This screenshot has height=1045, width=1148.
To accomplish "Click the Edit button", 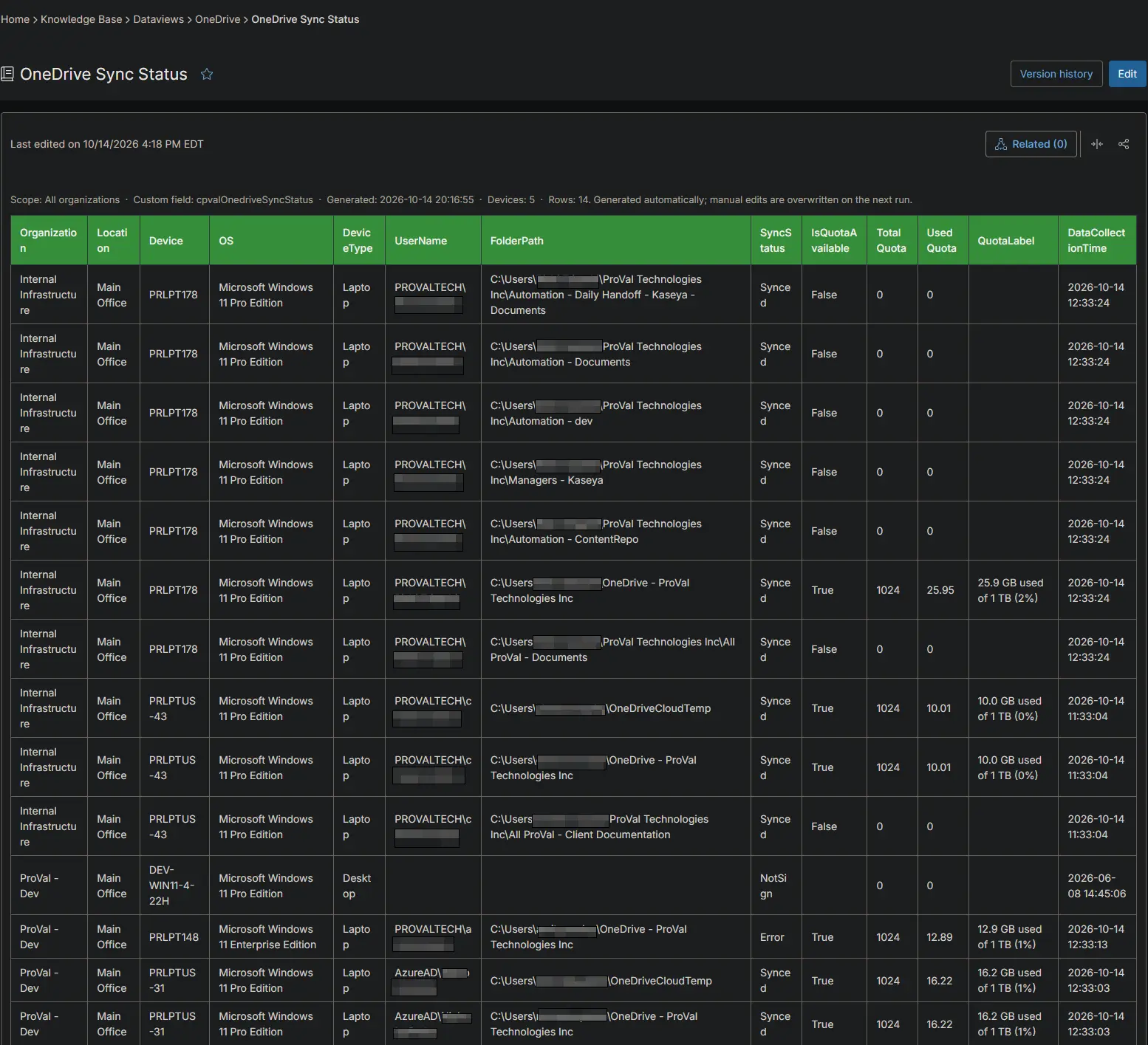I will pos(1127,74).
